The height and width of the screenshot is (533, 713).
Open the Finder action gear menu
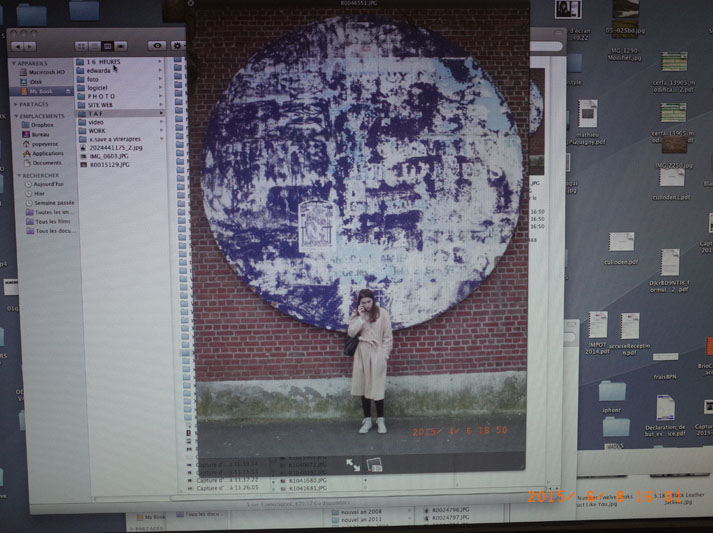click(177, 45)
